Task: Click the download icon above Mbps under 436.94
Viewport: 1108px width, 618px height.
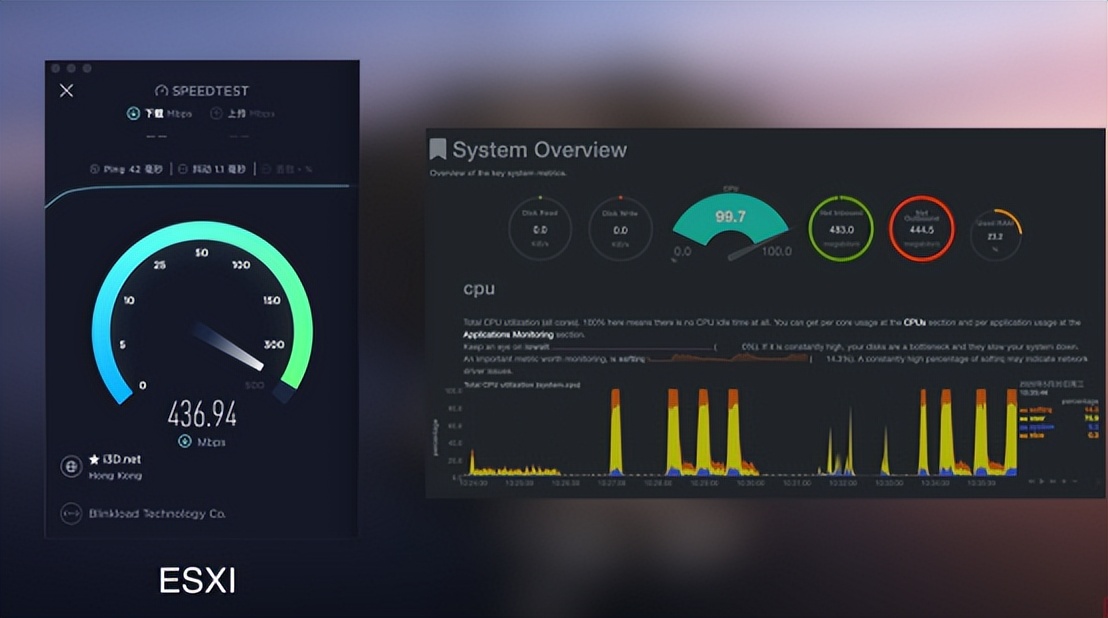Action: 184,441
